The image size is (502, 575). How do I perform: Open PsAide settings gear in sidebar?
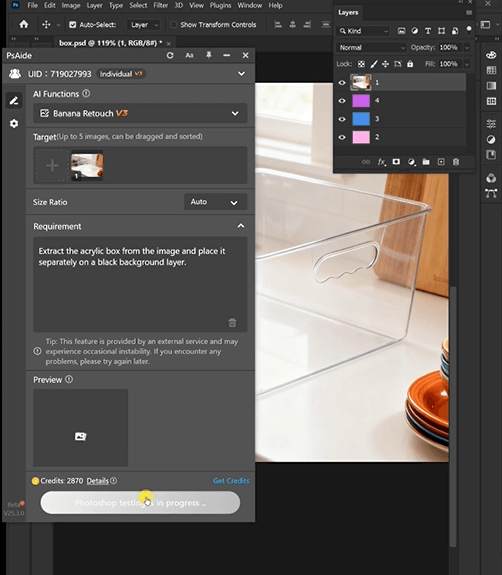pyautogui.click(x=14, y=124)
